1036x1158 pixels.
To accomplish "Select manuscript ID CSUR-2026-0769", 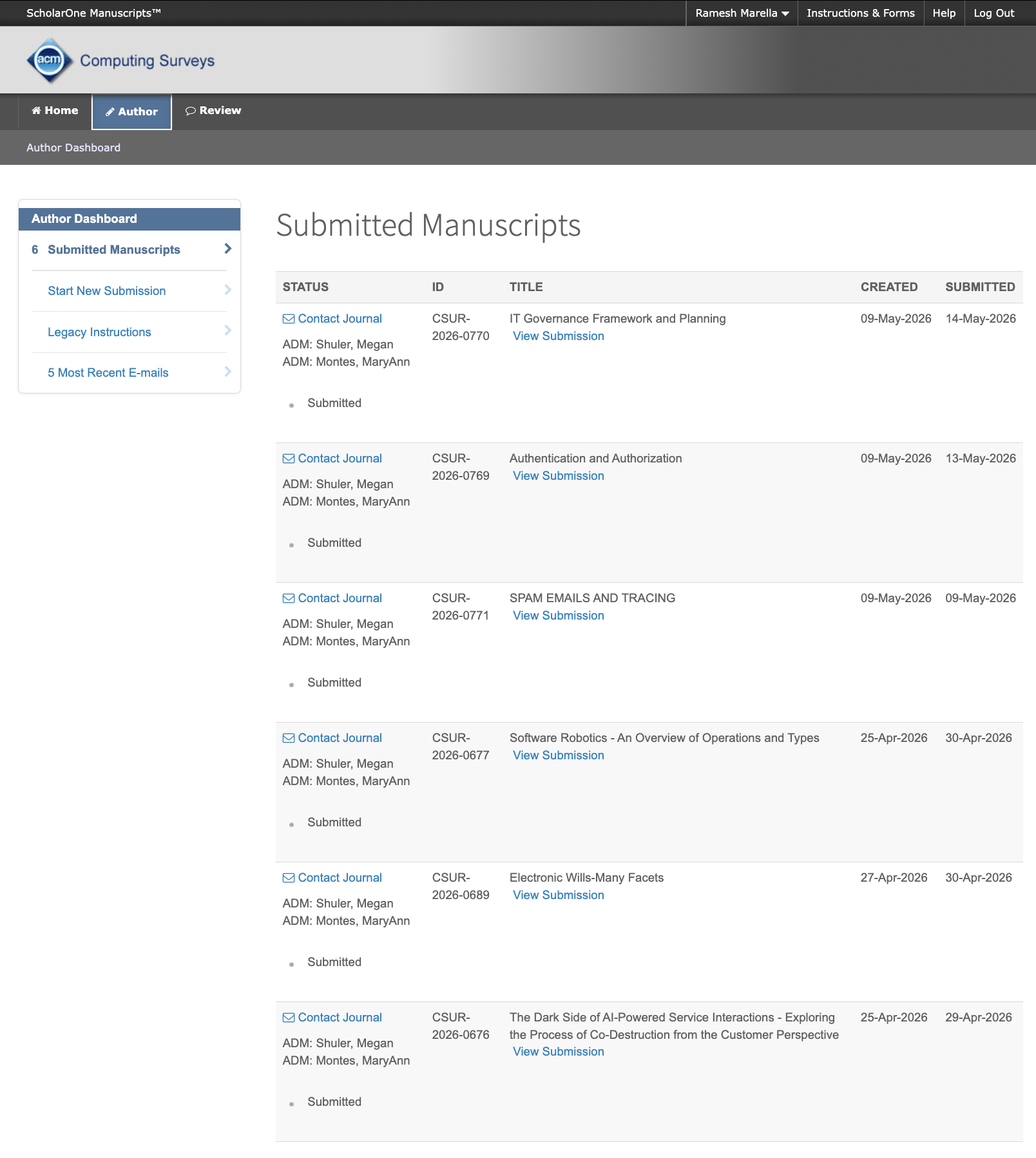I will [x=461, y=467].
